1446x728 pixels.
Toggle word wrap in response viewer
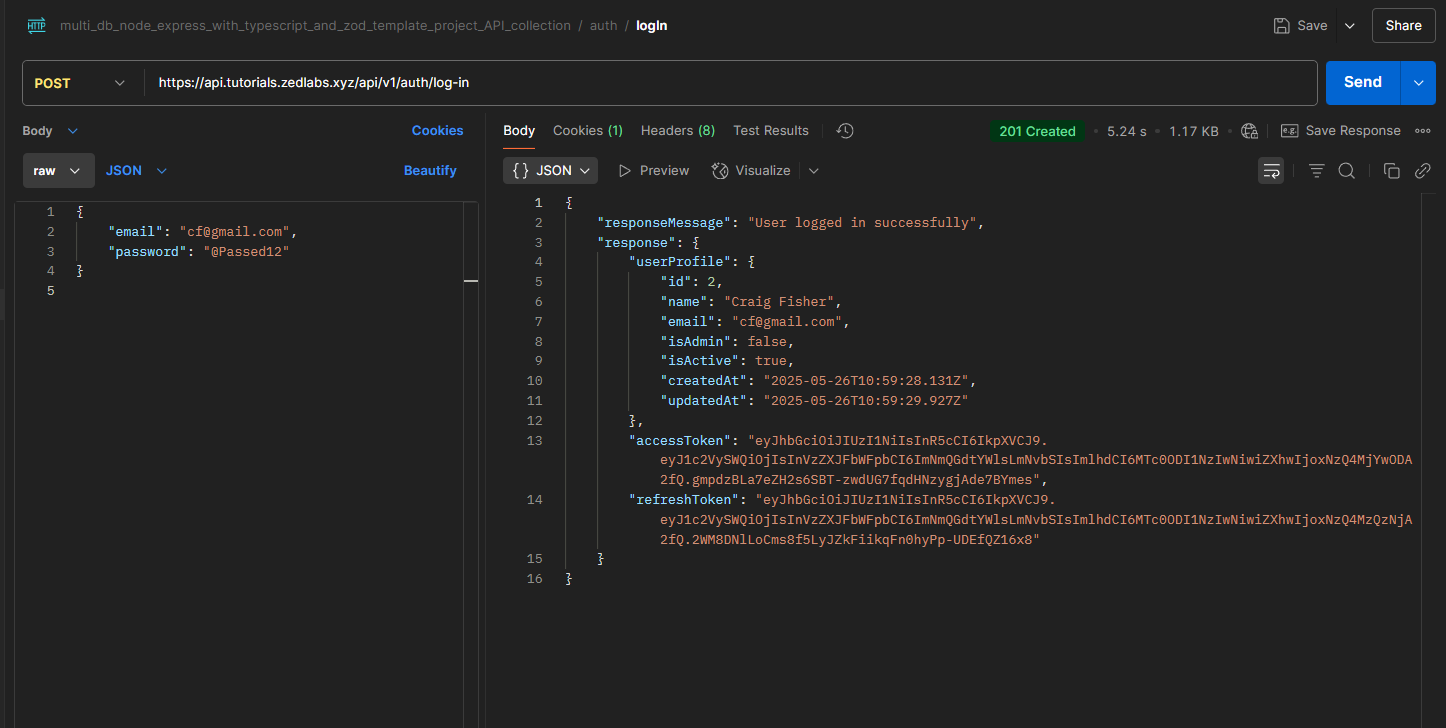tap(1271, 171)
